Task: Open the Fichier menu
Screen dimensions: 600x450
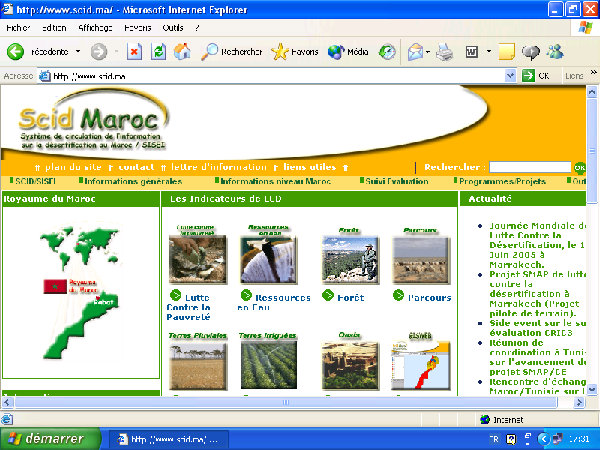Action: (x=18, y=28)
